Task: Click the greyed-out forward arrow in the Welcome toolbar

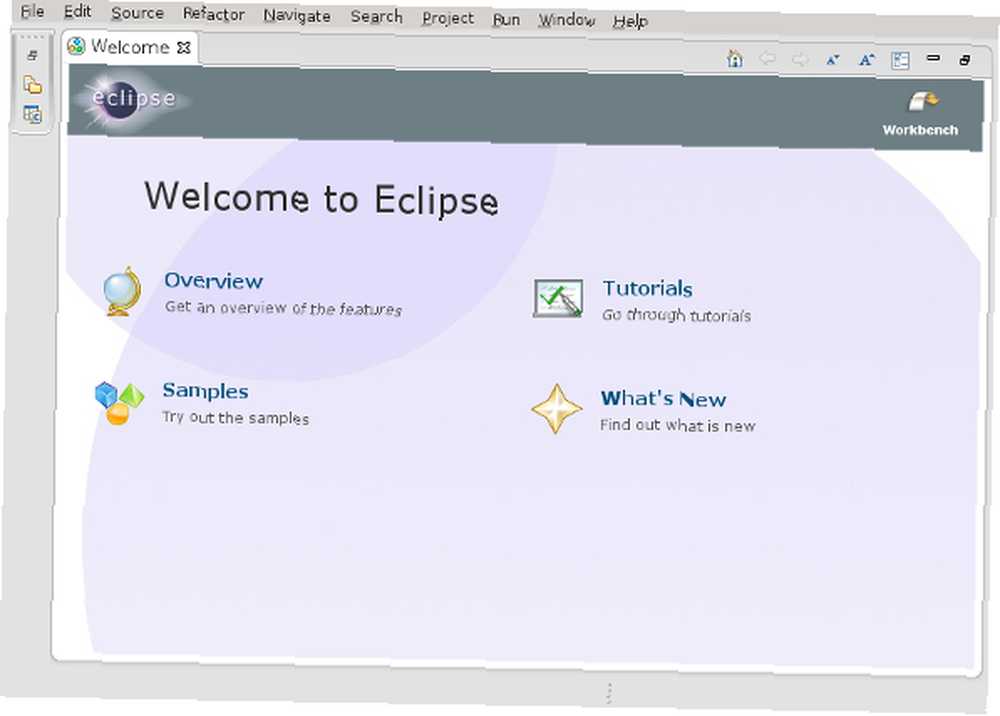Action: tap(800, 59)
